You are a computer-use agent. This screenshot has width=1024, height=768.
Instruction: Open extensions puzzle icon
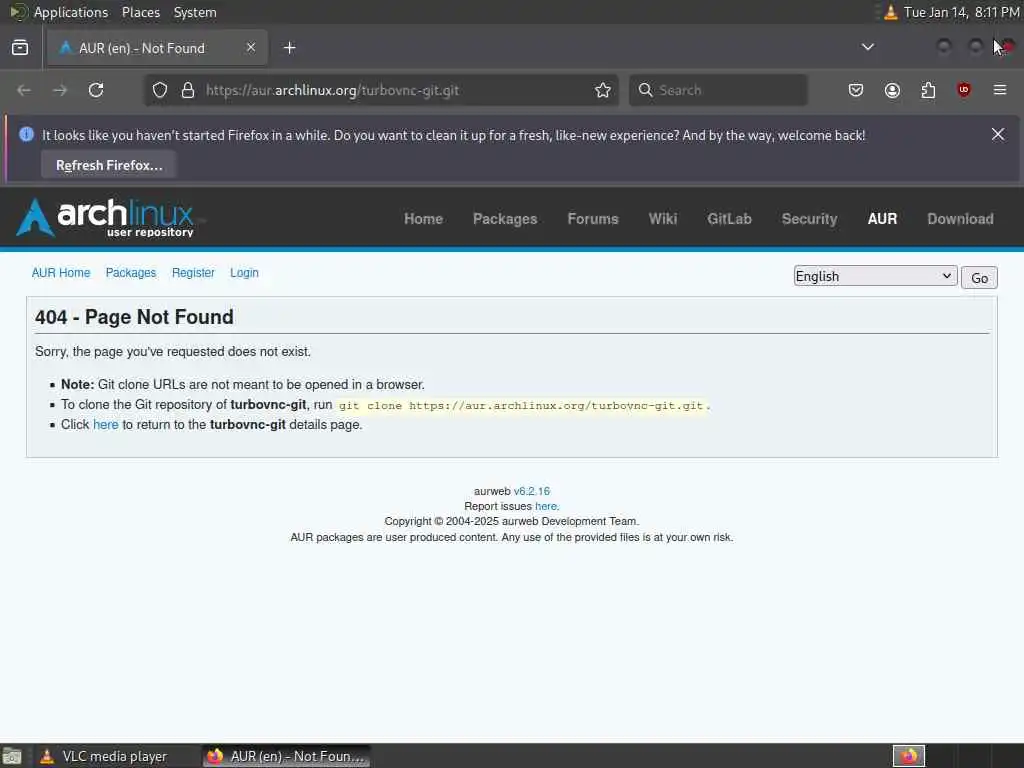point(928,90)
